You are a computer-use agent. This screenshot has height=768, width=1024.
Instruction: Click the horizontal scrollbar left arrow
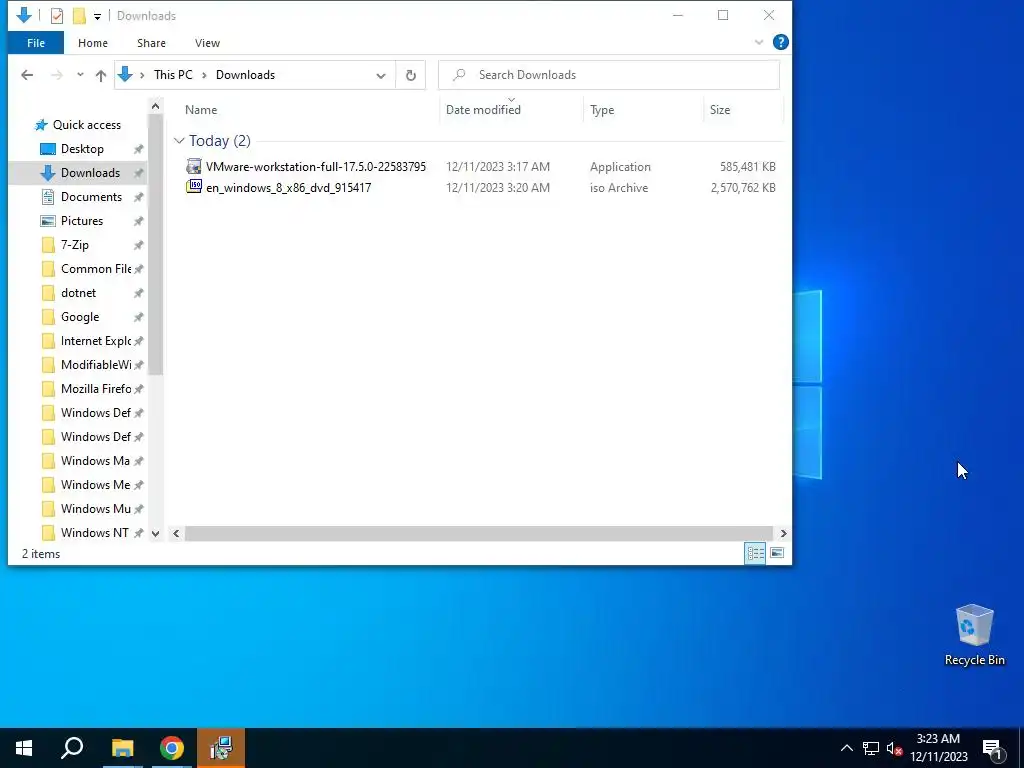coord(176,534)
